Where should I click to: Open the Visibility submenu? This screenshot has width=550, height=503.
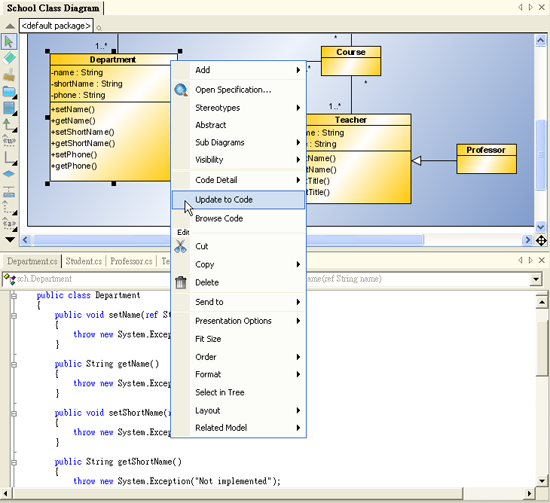(x=239, y=160)
